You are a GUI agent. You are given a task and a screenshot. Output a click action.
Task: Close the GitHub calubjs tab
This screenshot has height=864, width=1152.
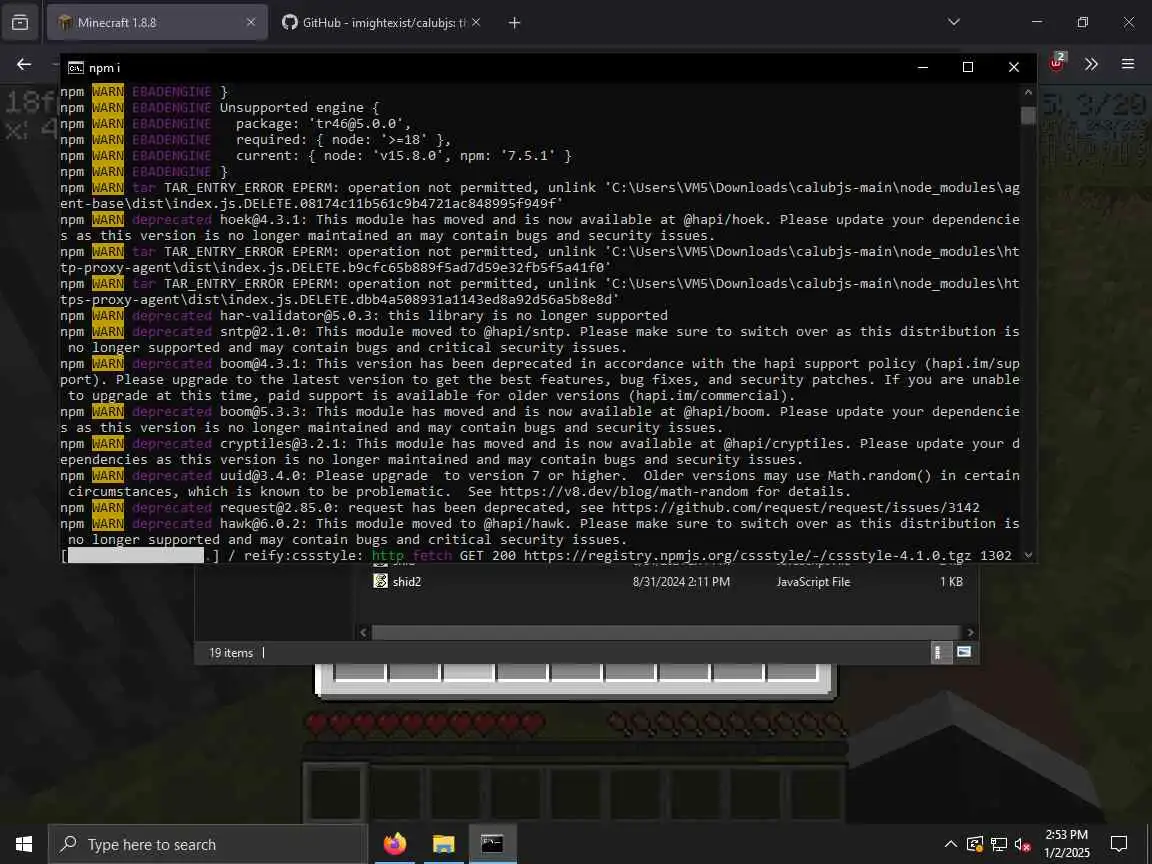(x=476, y=23)
